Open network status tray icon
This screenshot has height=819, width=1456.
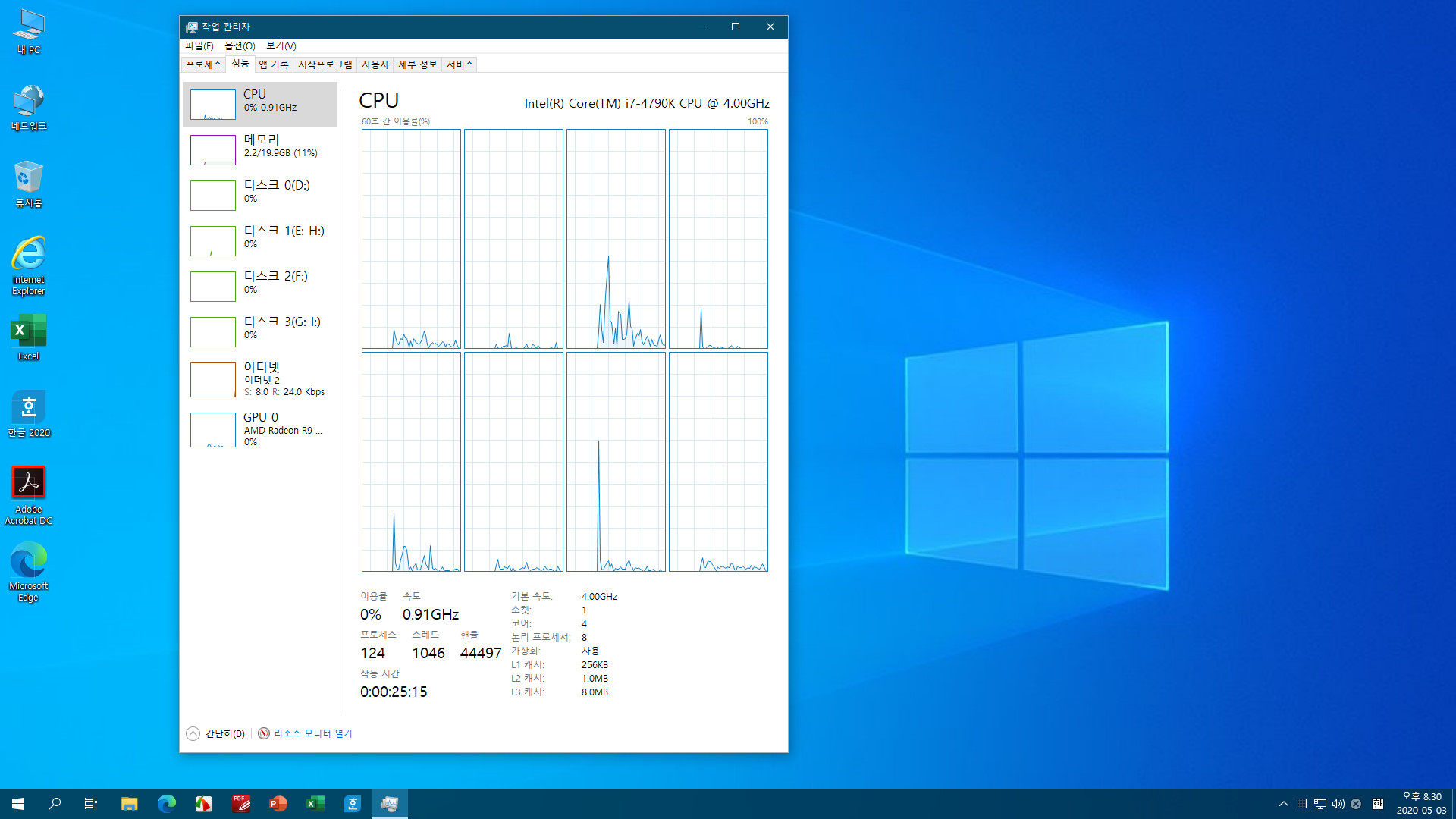pos(1320,804)
